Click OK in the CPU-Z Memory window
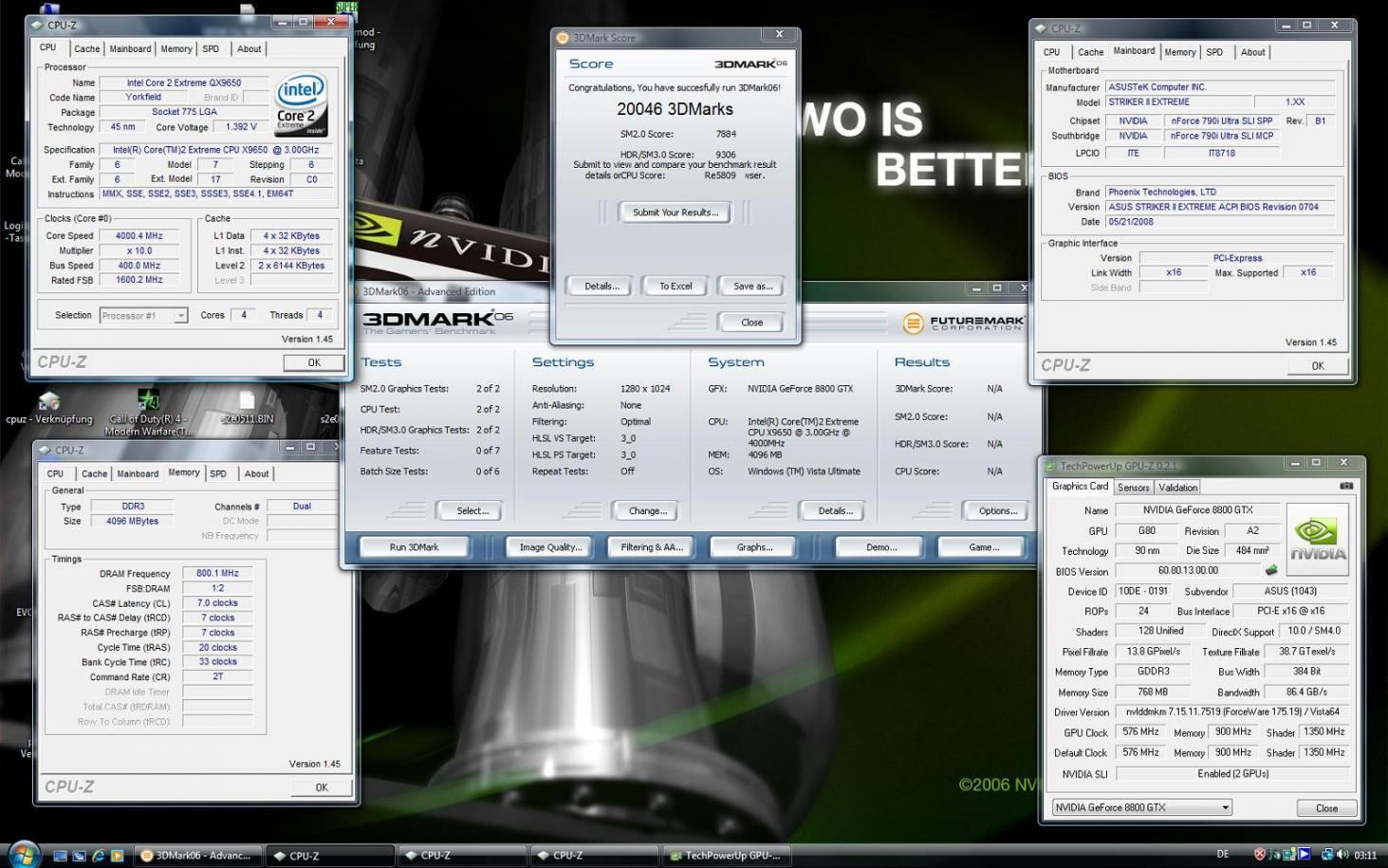The image size is (1388, 868). [322, 787]
